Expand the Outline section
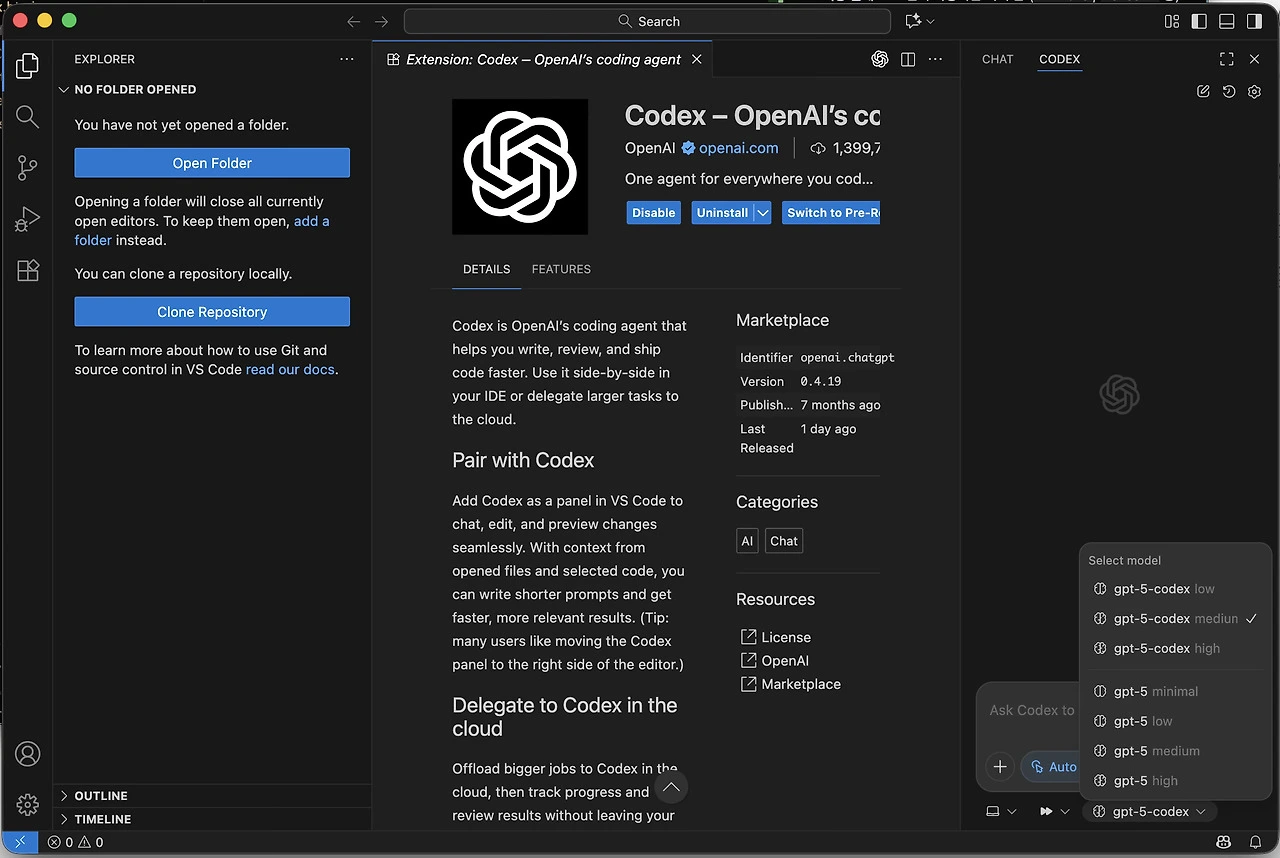1280x858 pixels. [213, 796]
